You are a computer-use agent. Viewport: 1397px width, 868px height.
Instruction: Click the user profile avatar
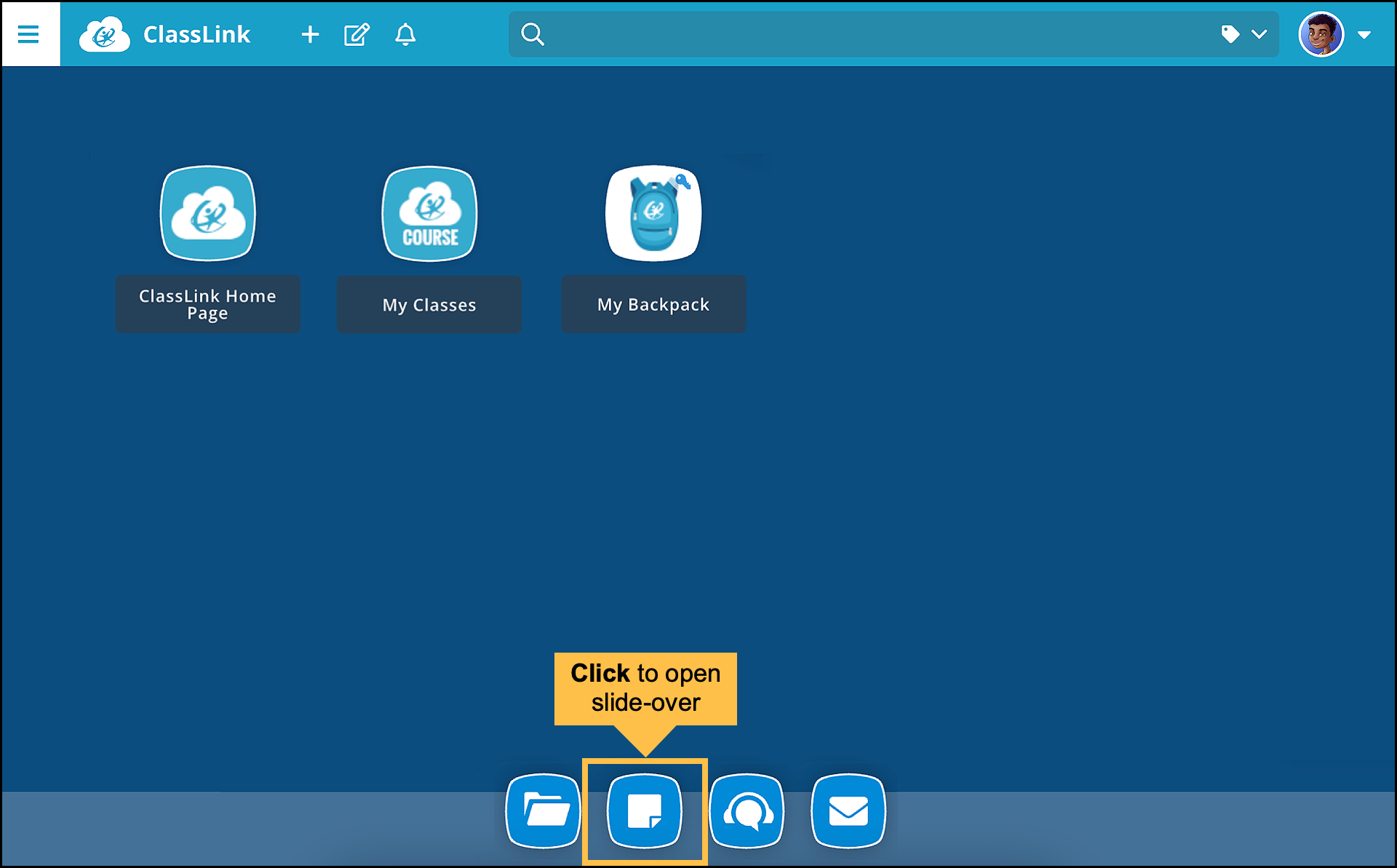[x=1321, y=34]
